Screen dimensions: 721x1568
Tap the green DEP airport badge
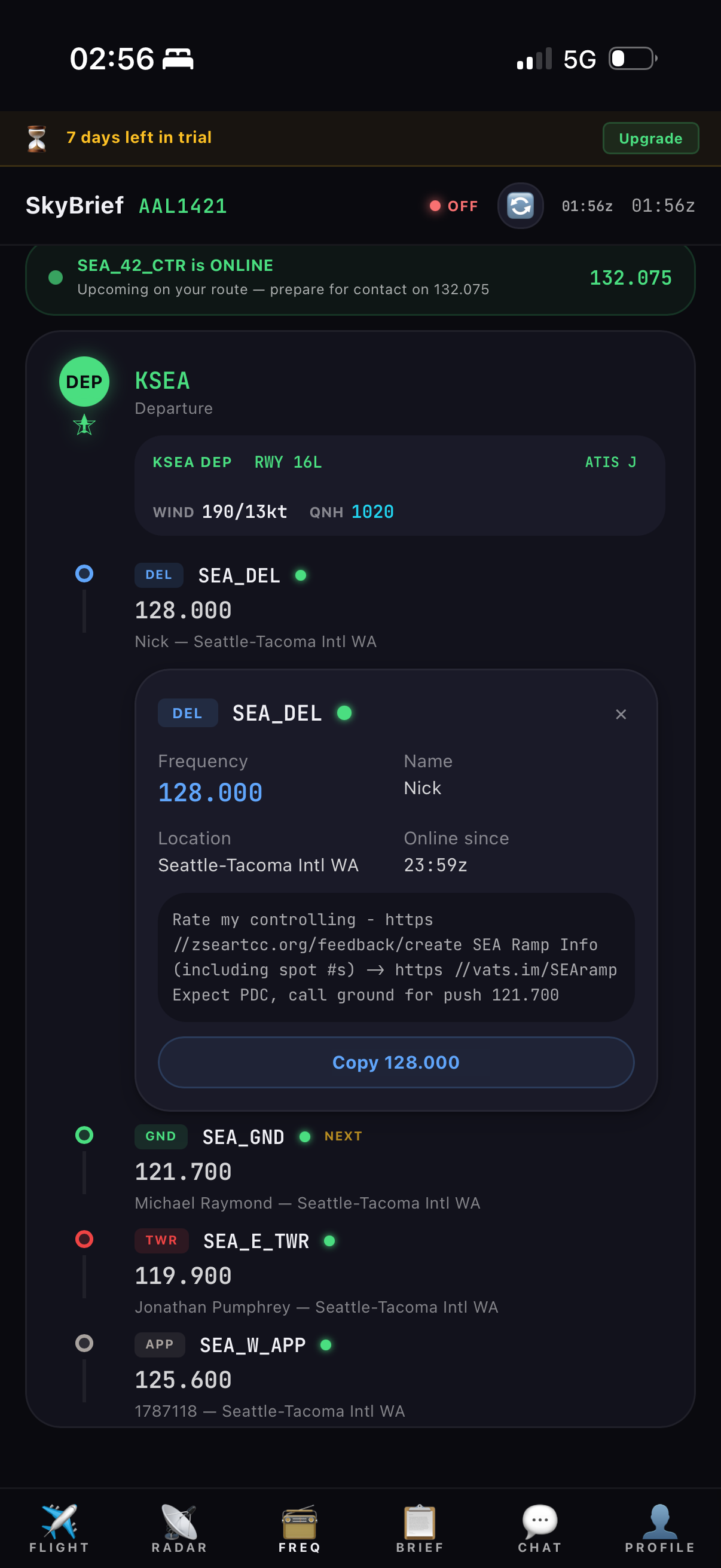click(x=84, y=382)
